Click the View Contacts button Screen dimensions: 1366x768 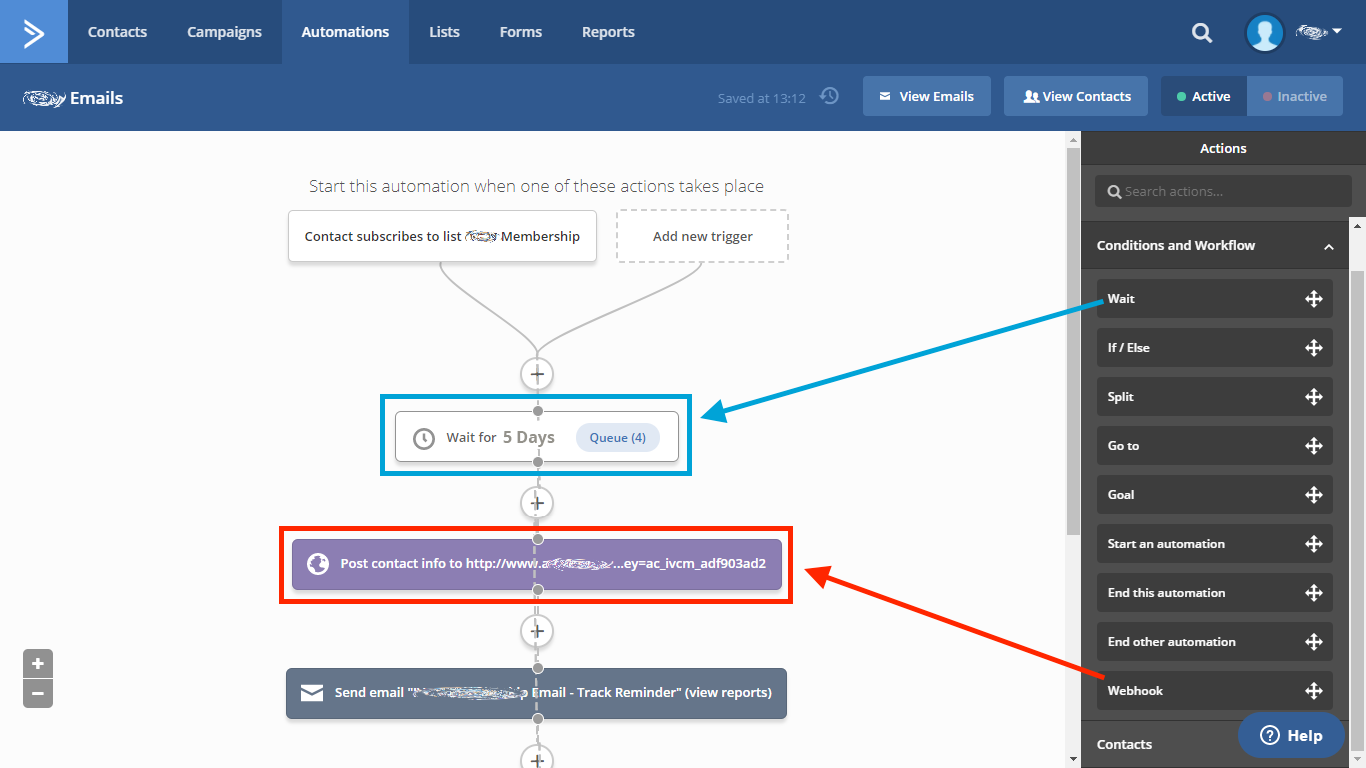pyautogui.click(x=1077, y=97)
